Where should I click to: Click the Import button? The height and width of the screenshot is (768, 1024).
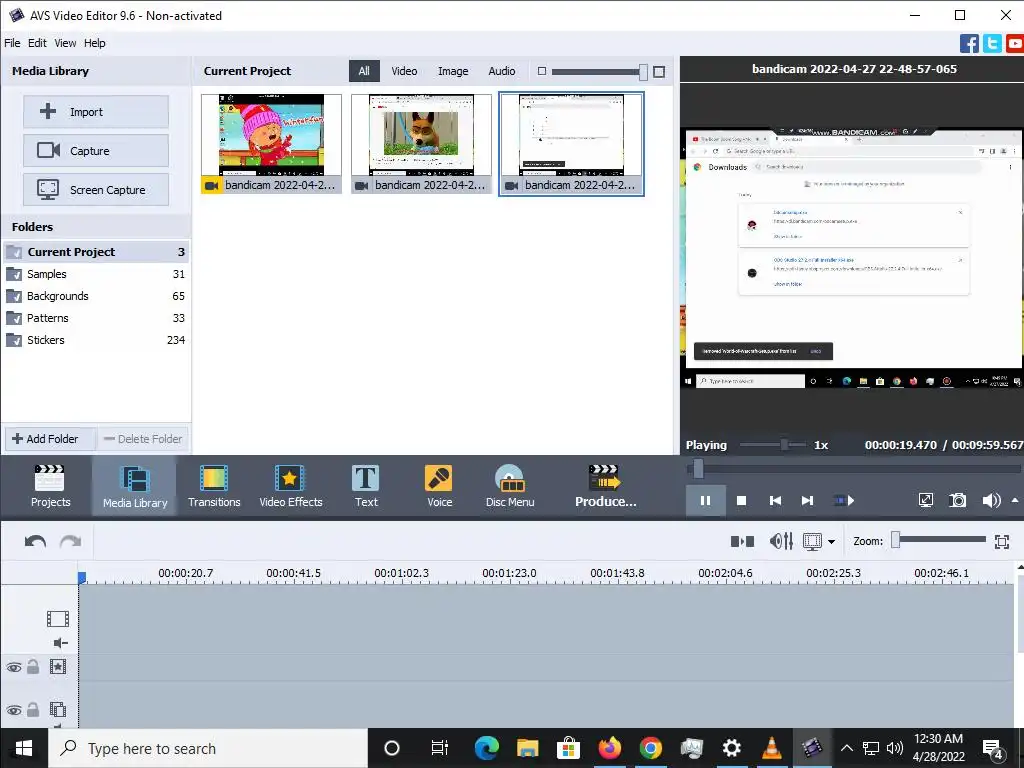[x=96, y=112]
